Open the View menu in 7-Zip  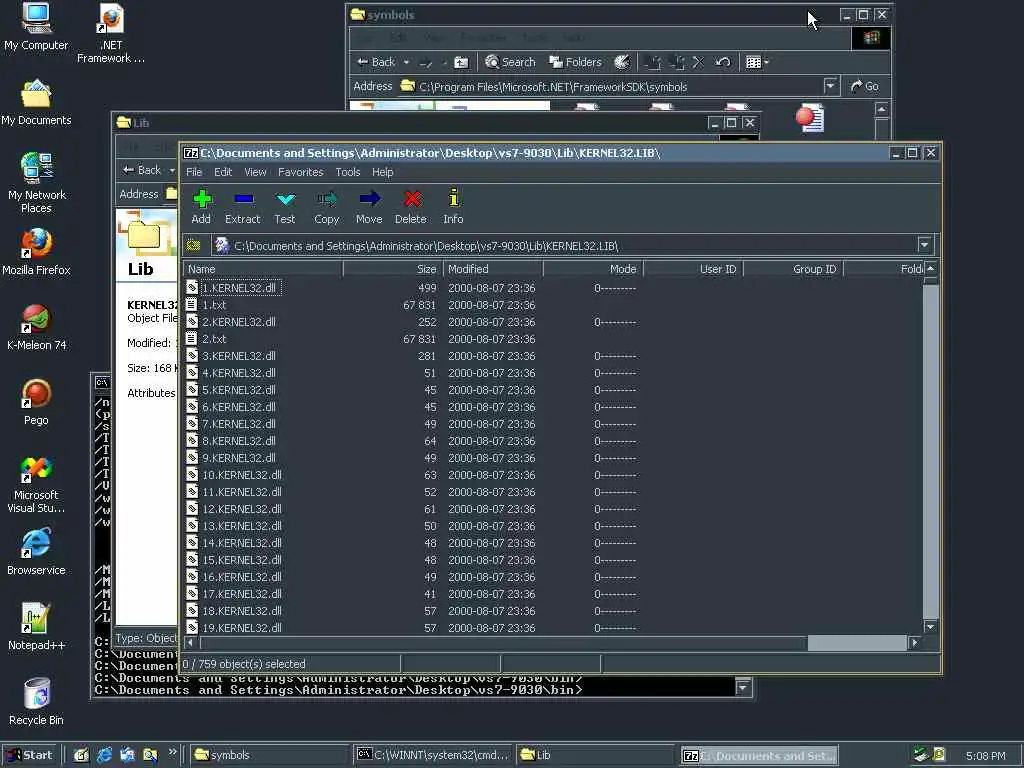coord(255,172)
